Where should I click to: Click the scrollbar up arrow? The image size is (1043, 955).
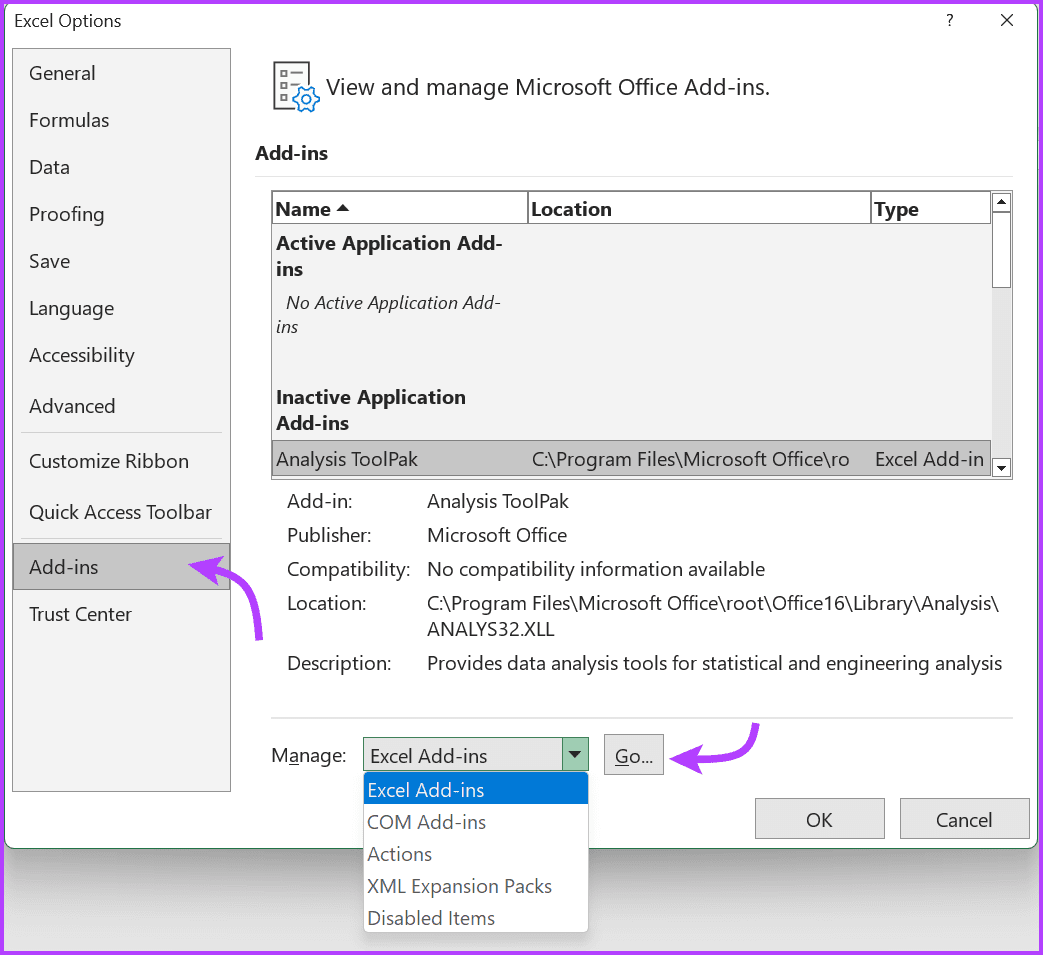[1001, 201]
